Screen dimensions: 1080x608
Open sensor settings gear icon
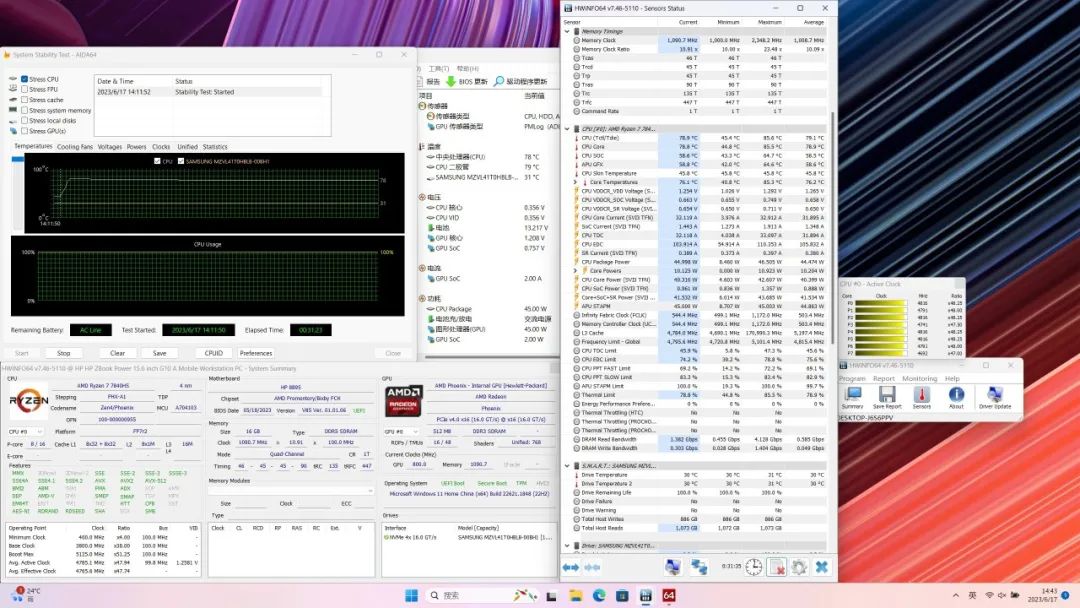(799, 567)
